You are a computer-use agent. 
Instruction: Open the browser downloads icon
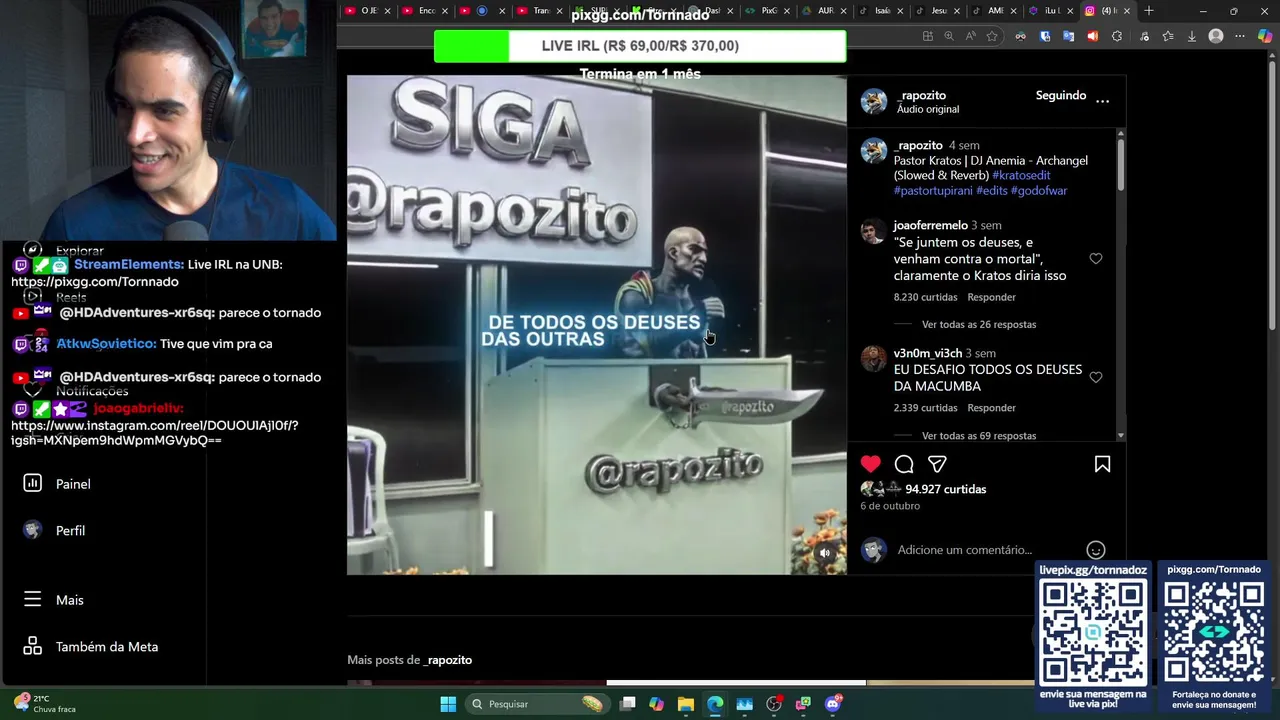point(1191,36)
